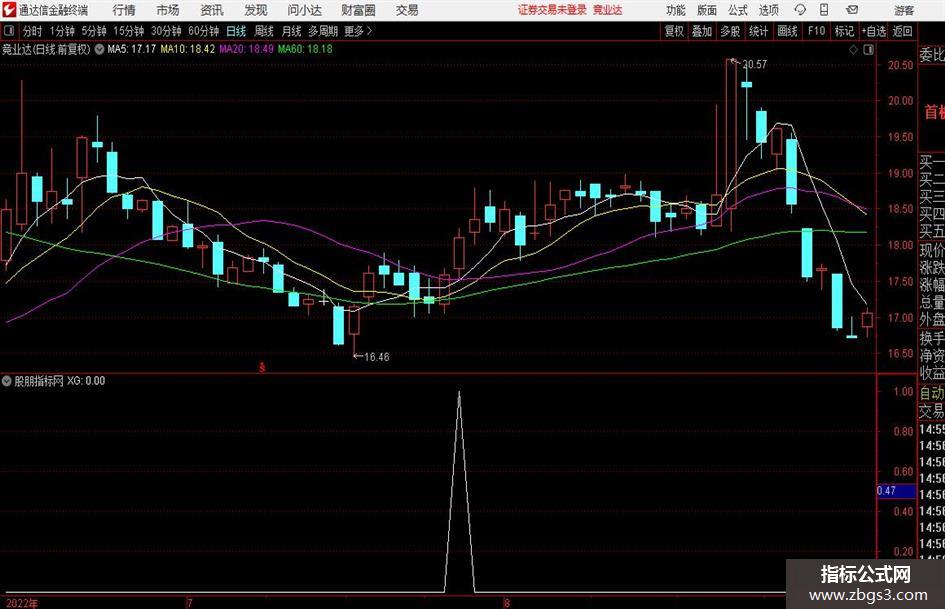Open the 市场 menu
The height and width of the screenshot is (609, 945).
(168, 10)
